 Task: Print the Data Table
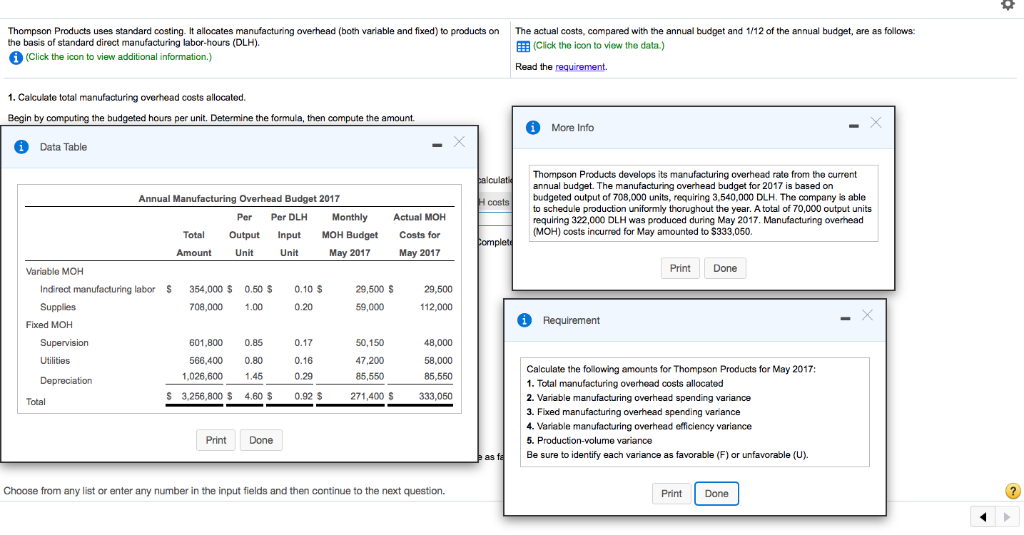tap(216, 440)
